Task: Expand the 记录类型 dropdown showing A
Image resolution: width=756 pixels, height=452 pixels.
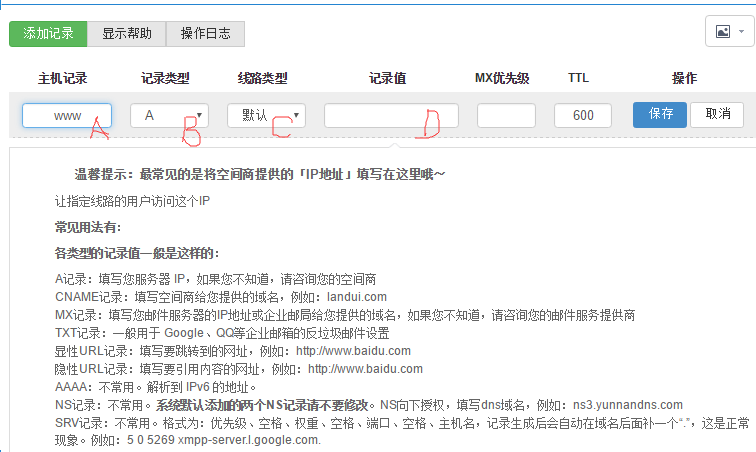Action: pyautogui.click(x=169, y=115)
